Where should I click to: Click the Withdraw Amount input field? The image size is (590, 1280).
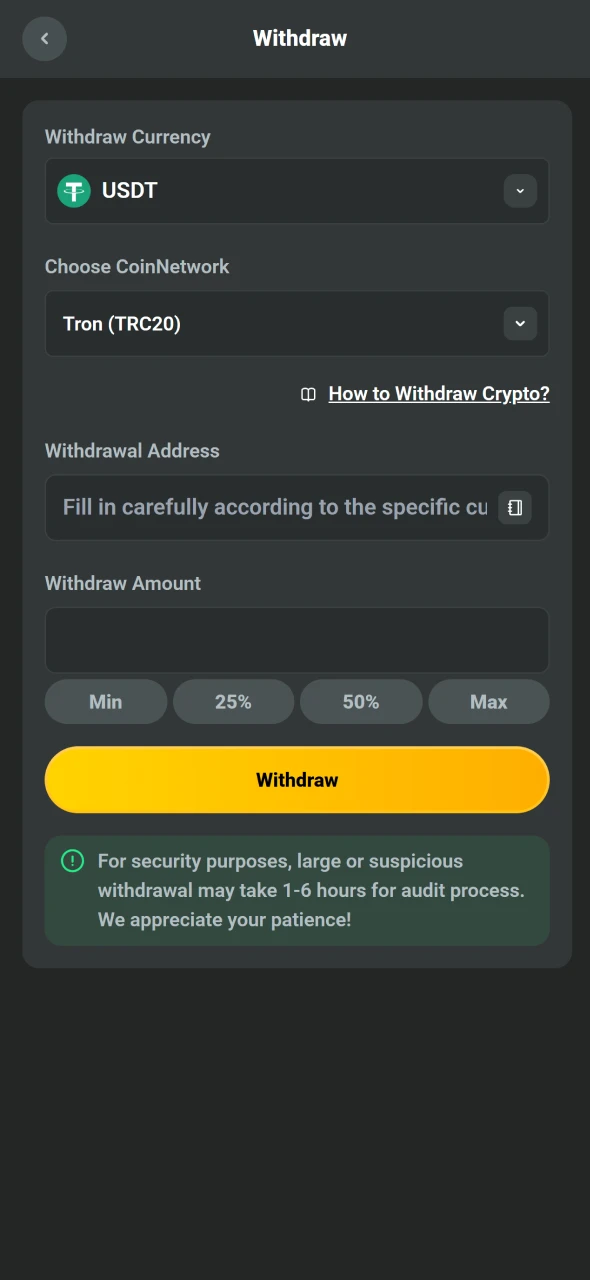tap(297, 640)
